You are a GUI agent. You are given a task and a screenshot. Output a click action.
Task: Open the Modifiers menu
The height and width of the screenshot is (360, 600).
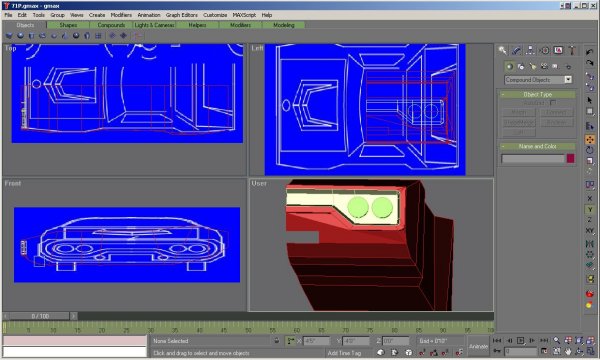click(x=121, y=15)
